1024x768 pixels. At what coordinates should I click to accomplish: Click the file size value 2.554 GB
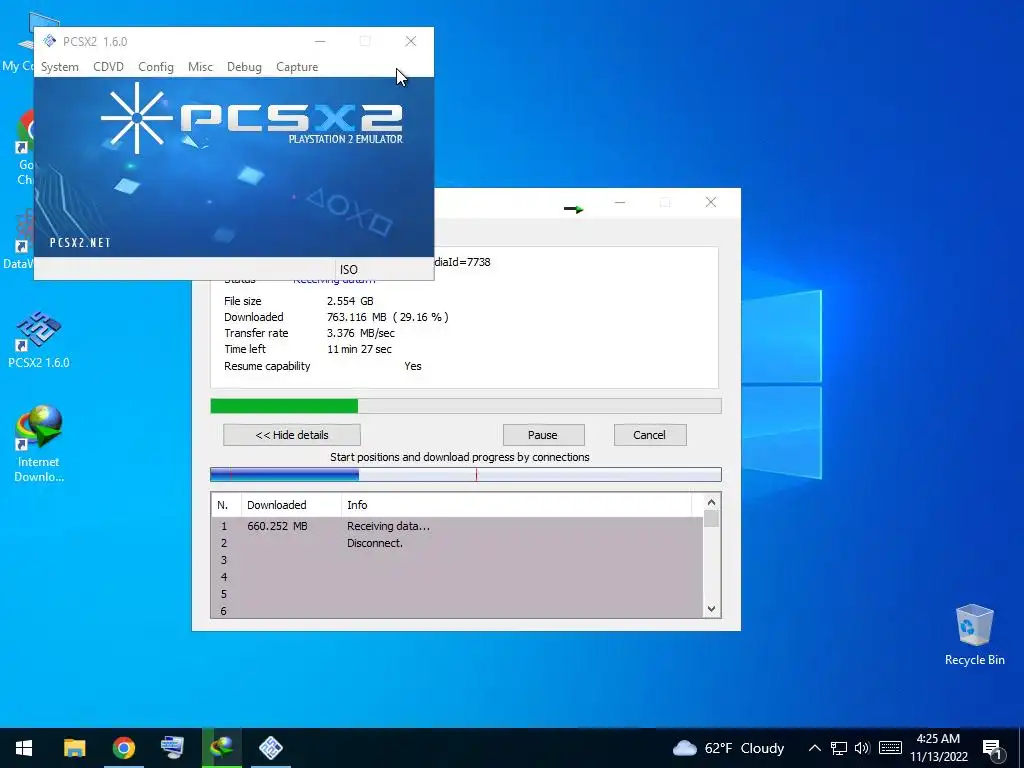point(350,301)
